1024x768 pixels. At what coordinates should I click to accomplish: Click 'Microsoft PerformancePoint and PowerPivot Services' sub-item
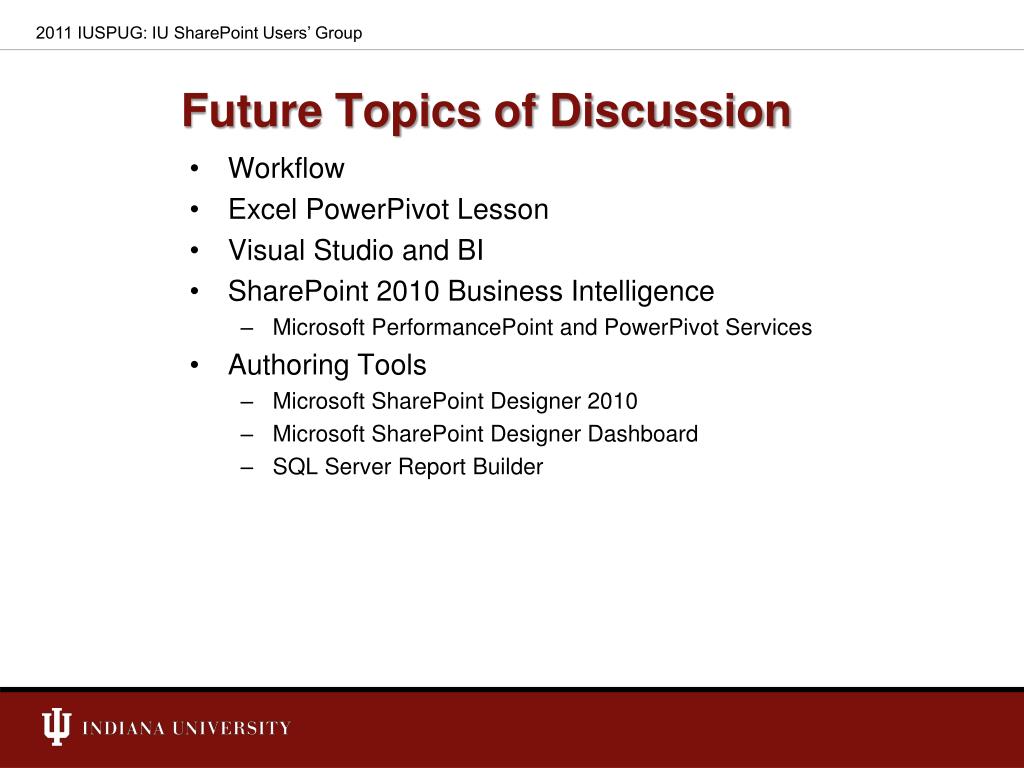click(x=542, y=327)
